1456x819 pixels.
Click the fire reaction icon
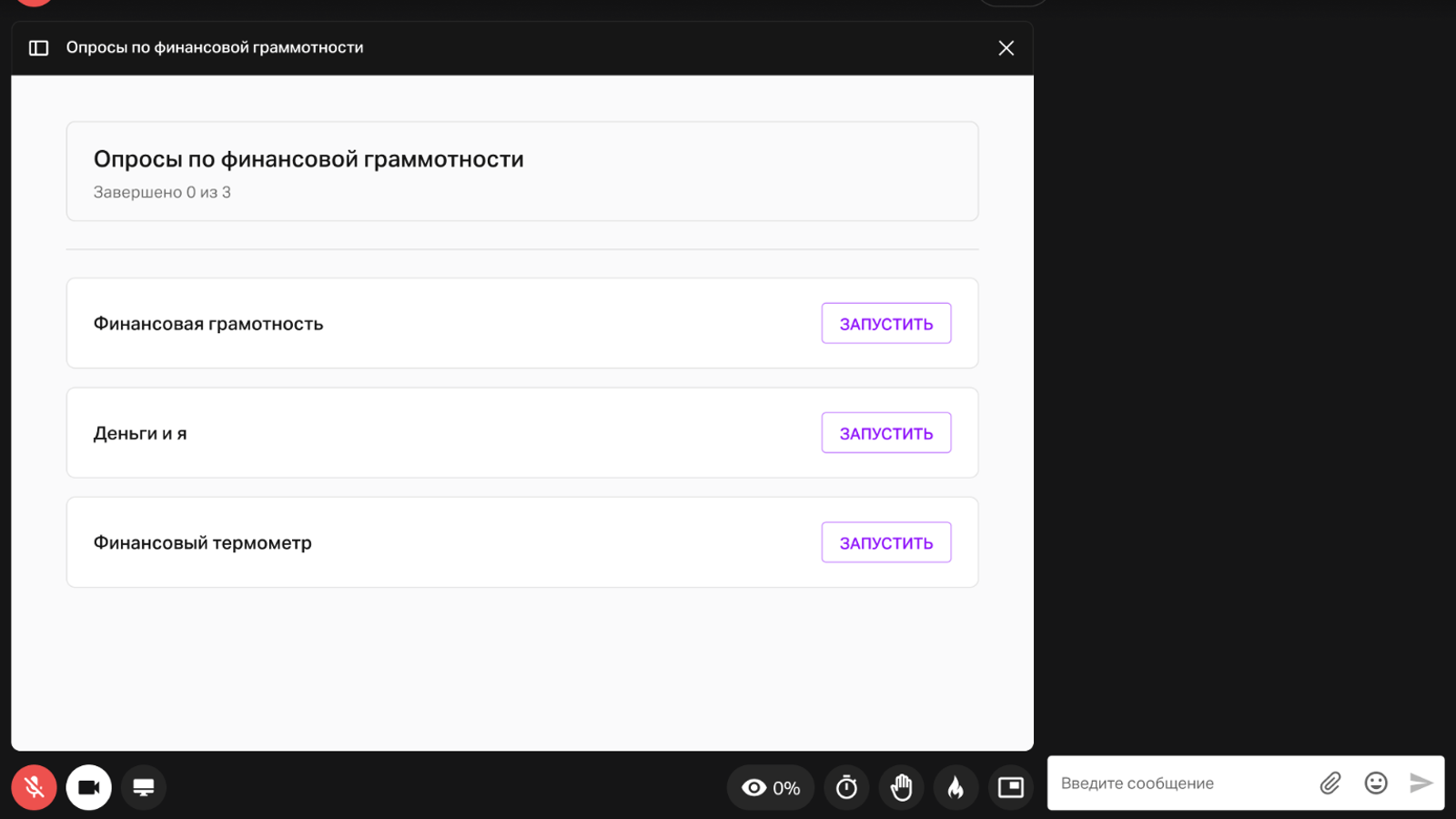pos(955,787)
